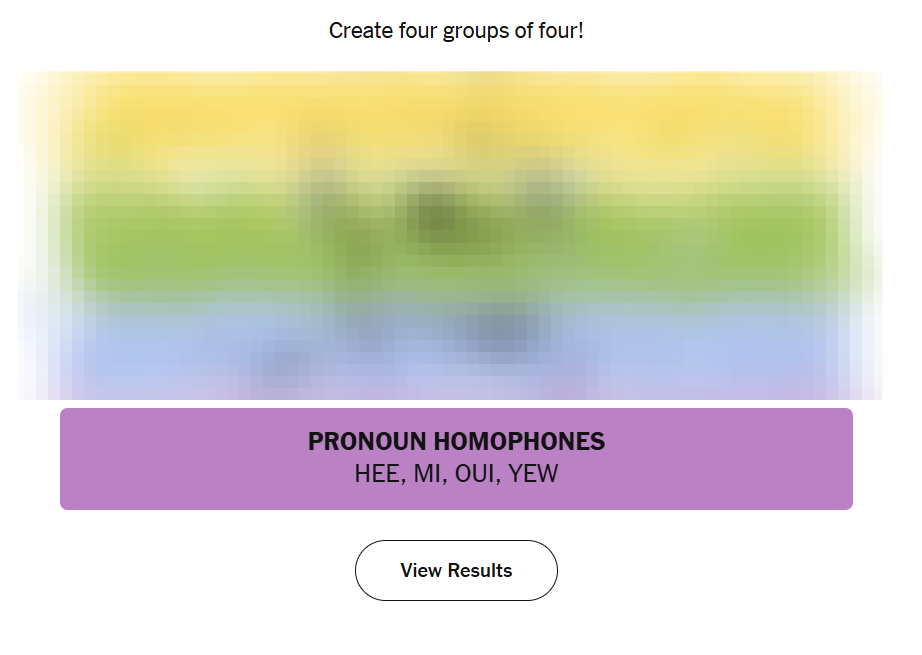Click the View Results button

click(x=456, y=571)
